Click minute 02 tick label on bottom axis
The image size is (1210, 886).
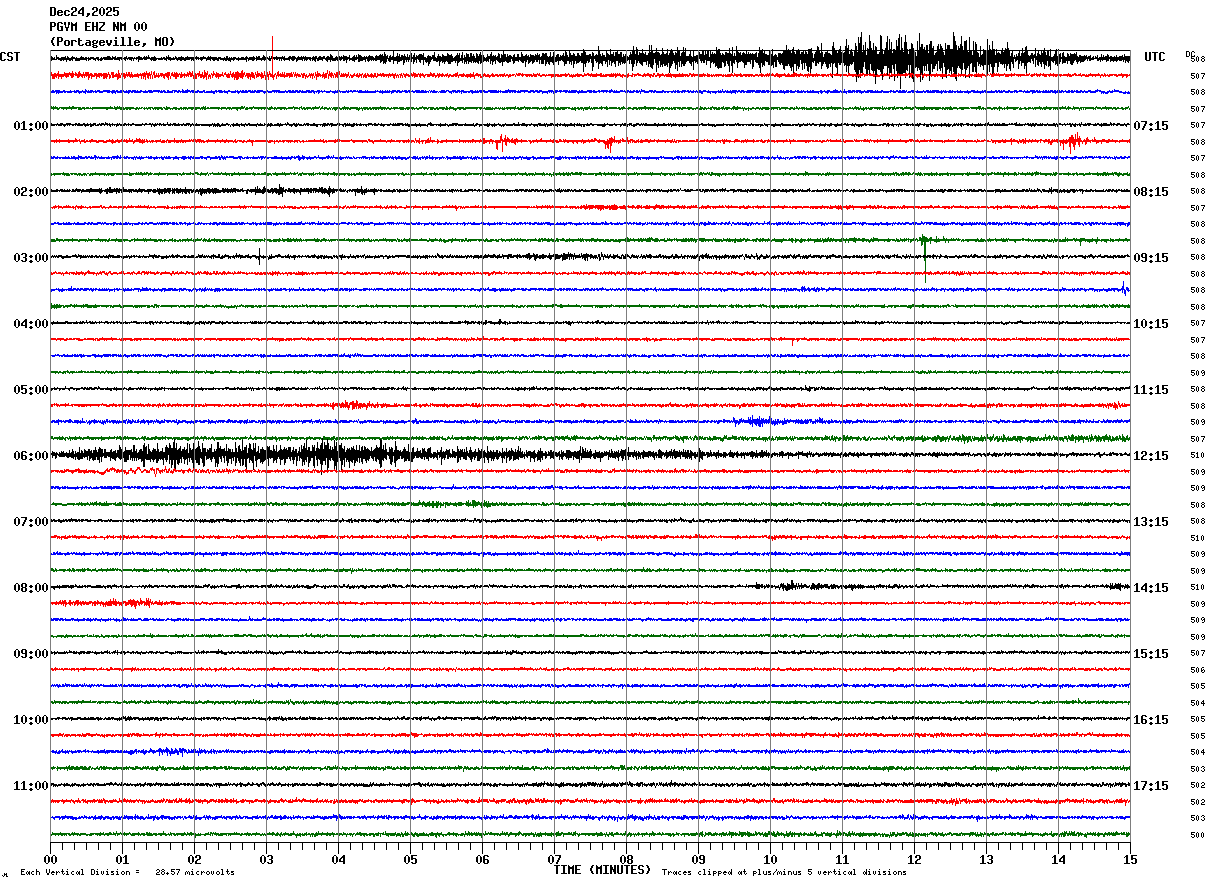(x=194, y=859)
